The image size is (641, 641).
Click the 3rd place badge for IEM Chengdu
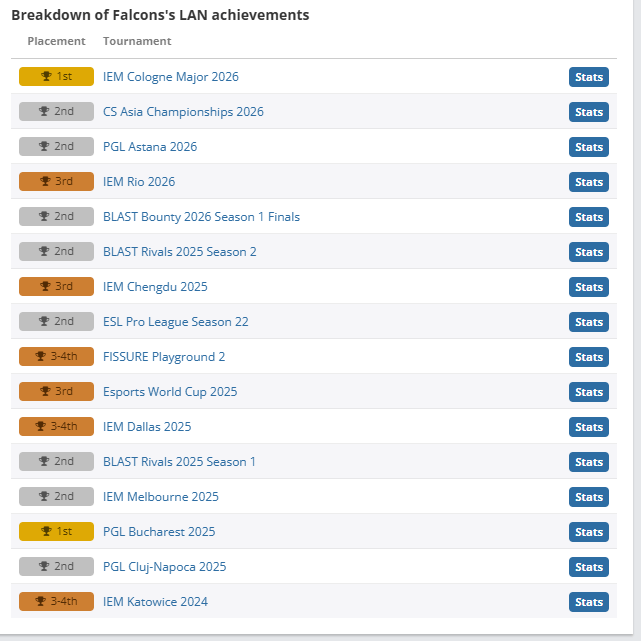tap(56, 286)
